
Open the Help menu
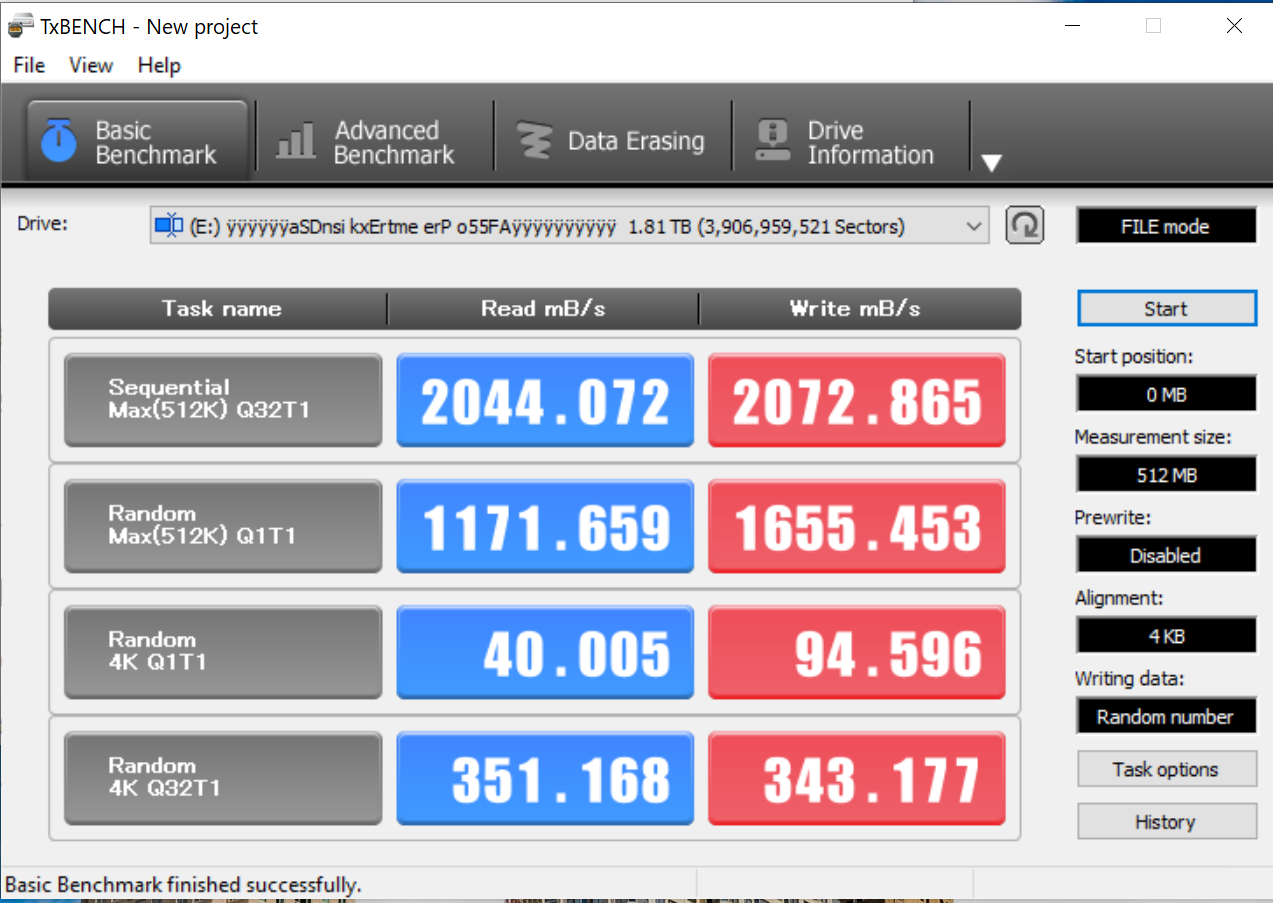(159, 65)
